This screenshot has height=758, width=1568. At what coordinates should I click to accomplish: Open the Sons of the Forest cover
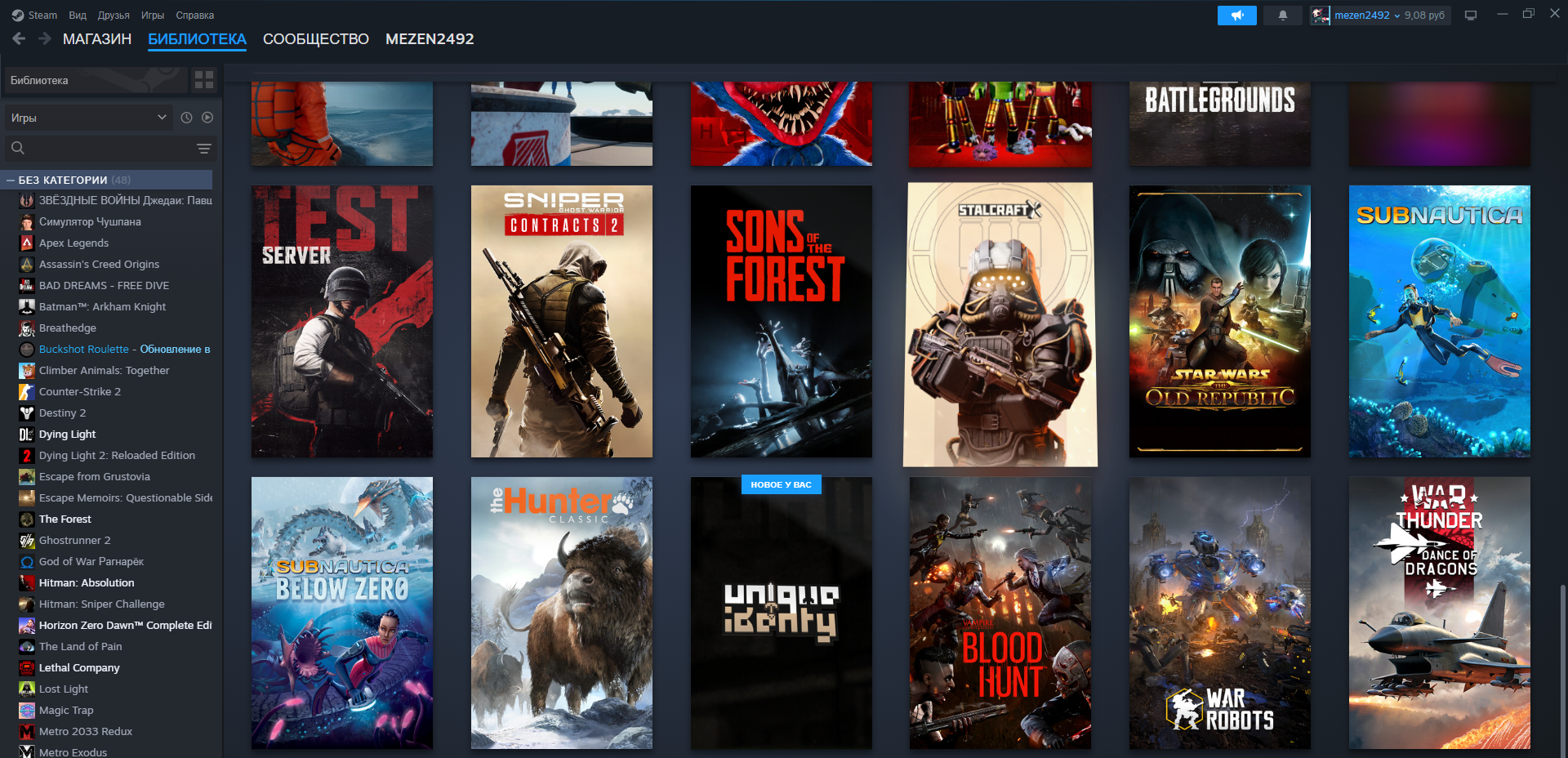(782, 321)
